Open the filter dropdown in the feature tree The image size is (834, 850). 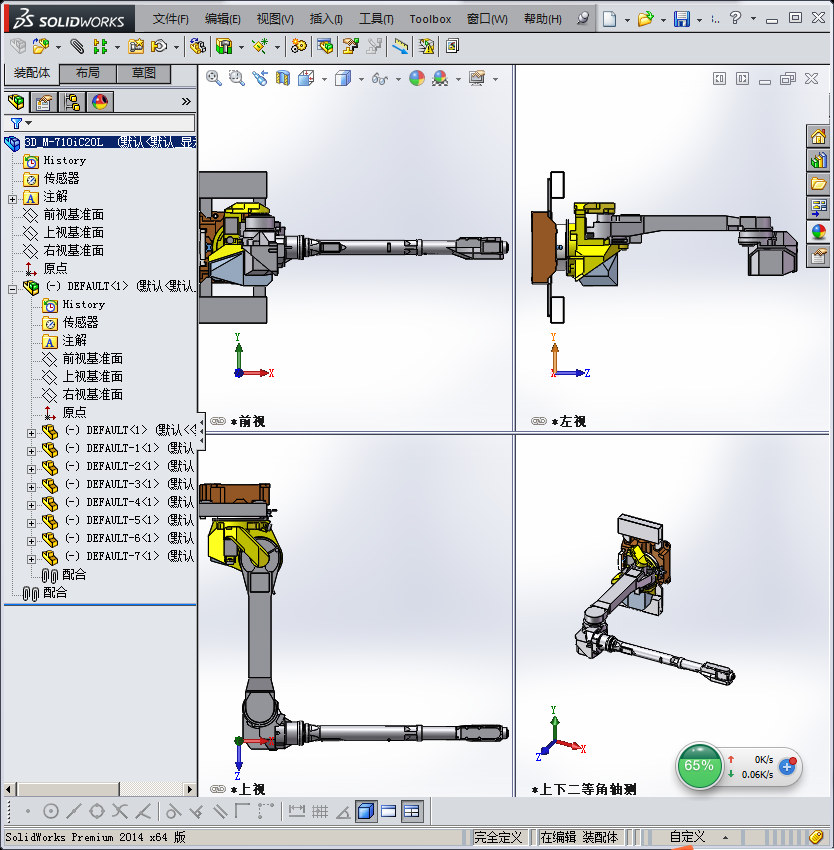tap(29, 123)
